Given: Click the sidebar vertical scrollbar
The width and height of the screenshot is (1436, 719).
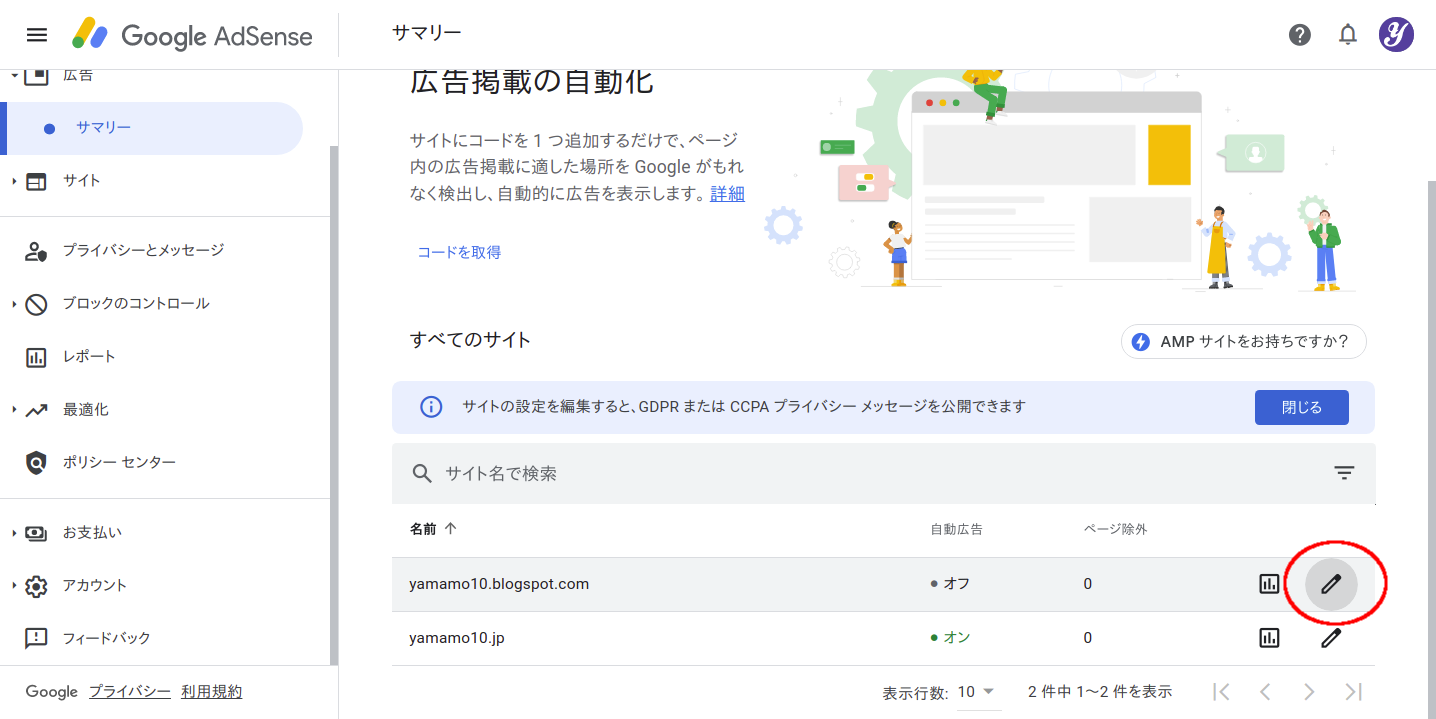Looking at the screenshot, I should tap(334, 405).
